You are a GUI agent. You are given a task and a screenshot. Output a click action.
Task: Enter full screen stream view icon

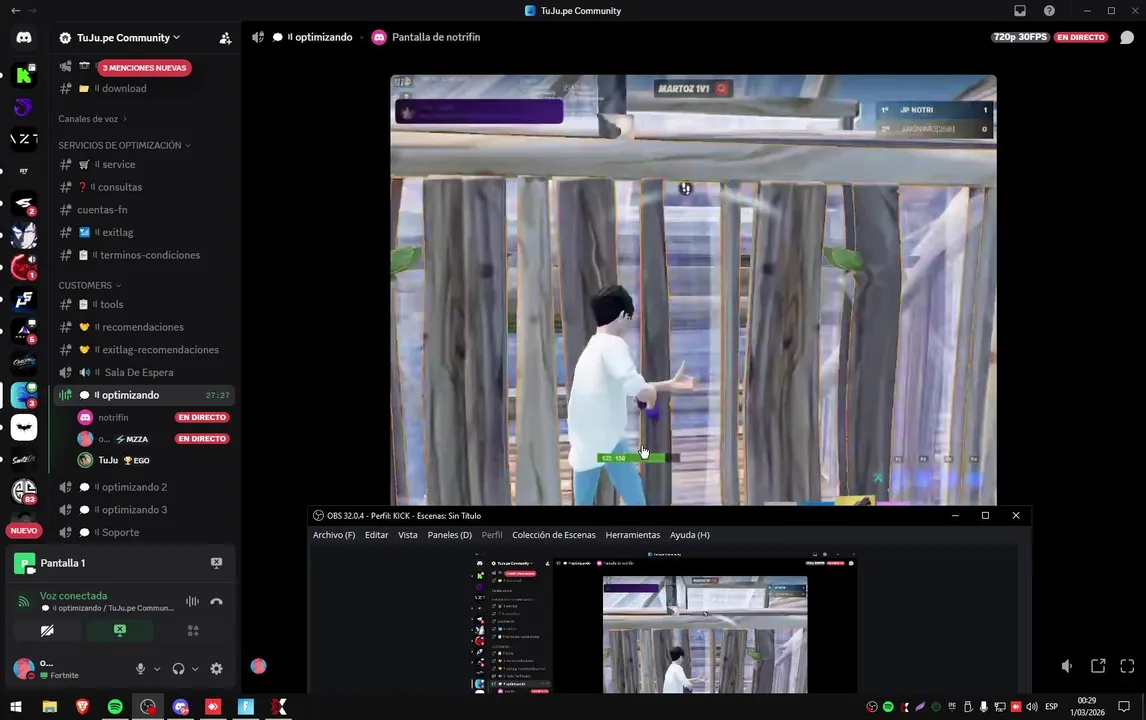[1127, 666]
